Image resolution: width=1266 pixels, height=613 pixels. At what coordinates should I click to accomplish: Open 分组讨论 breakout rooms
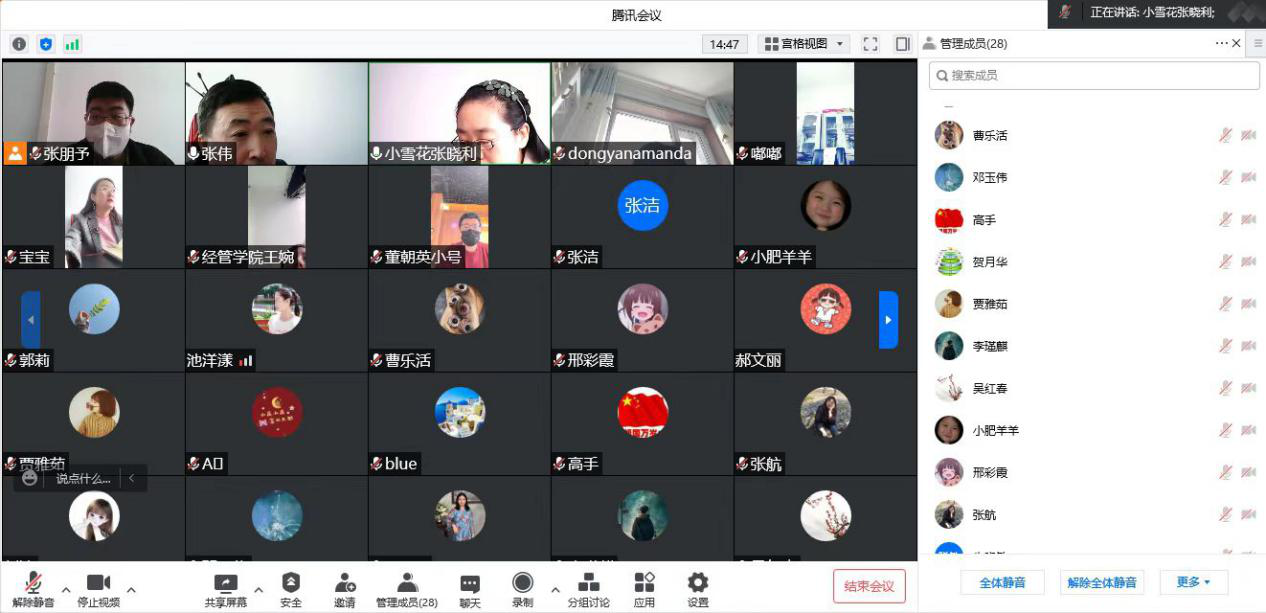589,584
